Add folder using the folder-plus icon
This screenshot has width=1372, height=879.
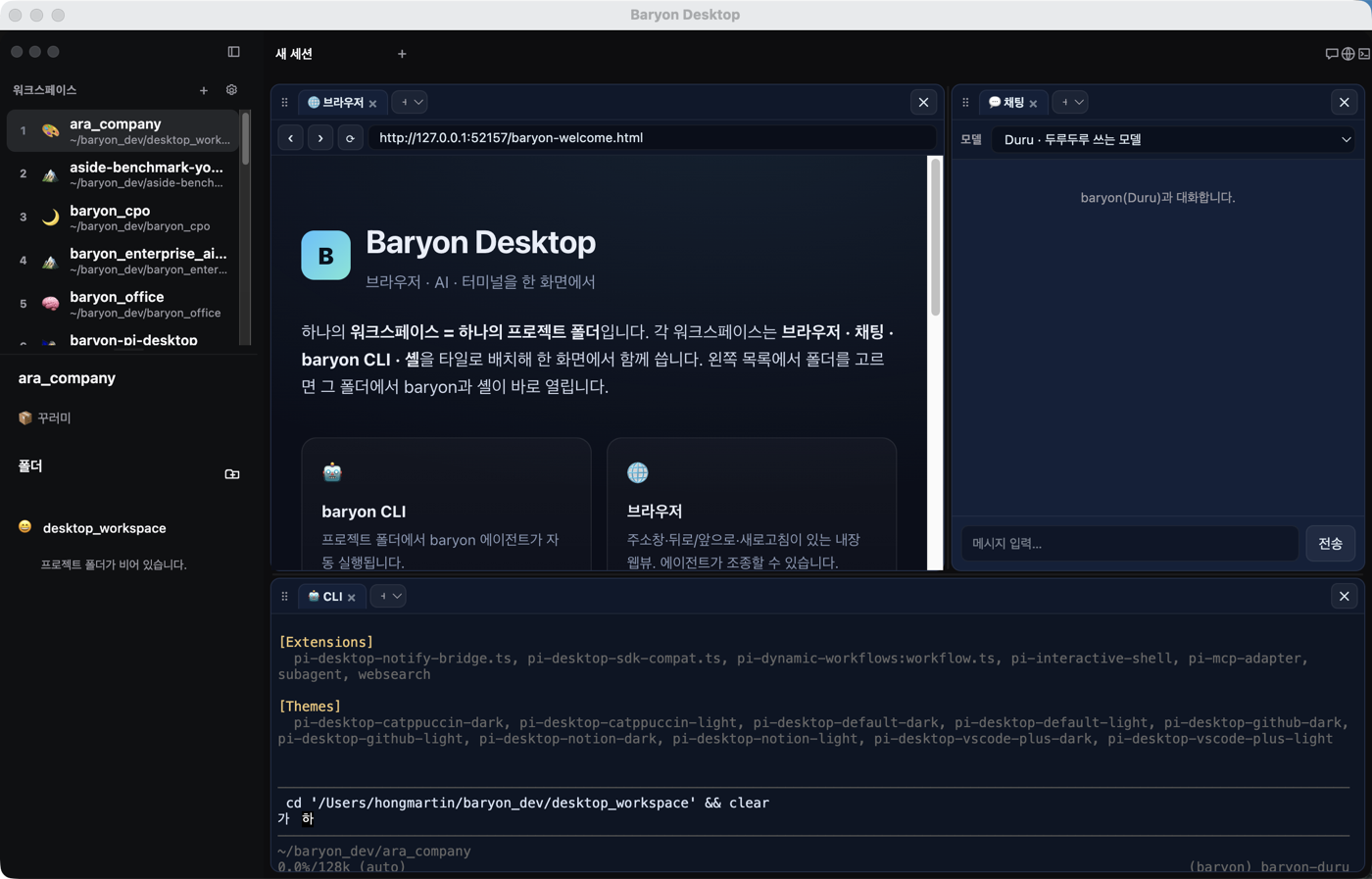tap(232, 474)
